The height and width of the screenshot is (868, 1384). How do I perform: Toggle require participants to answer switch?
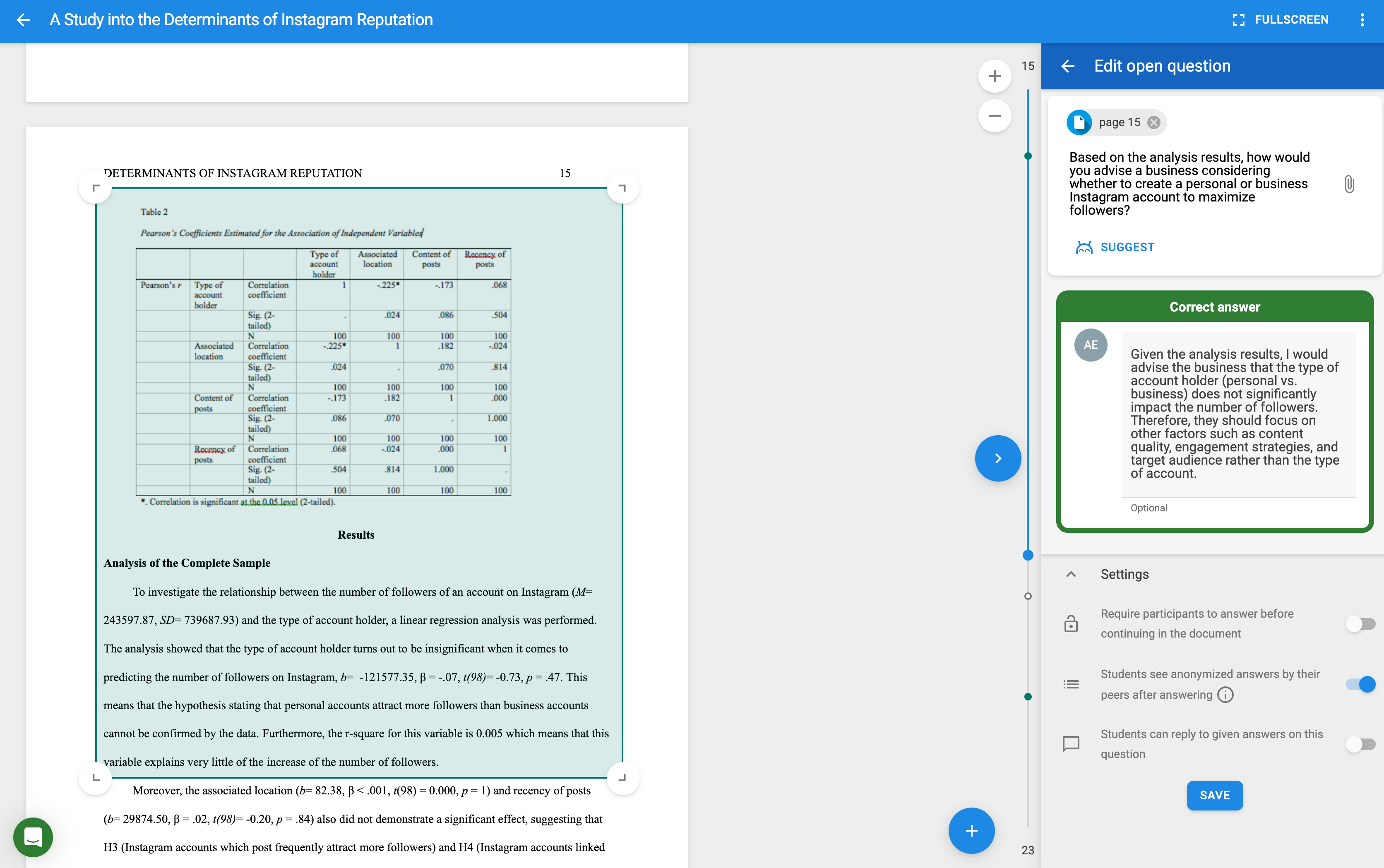[x=1360, y=624]
